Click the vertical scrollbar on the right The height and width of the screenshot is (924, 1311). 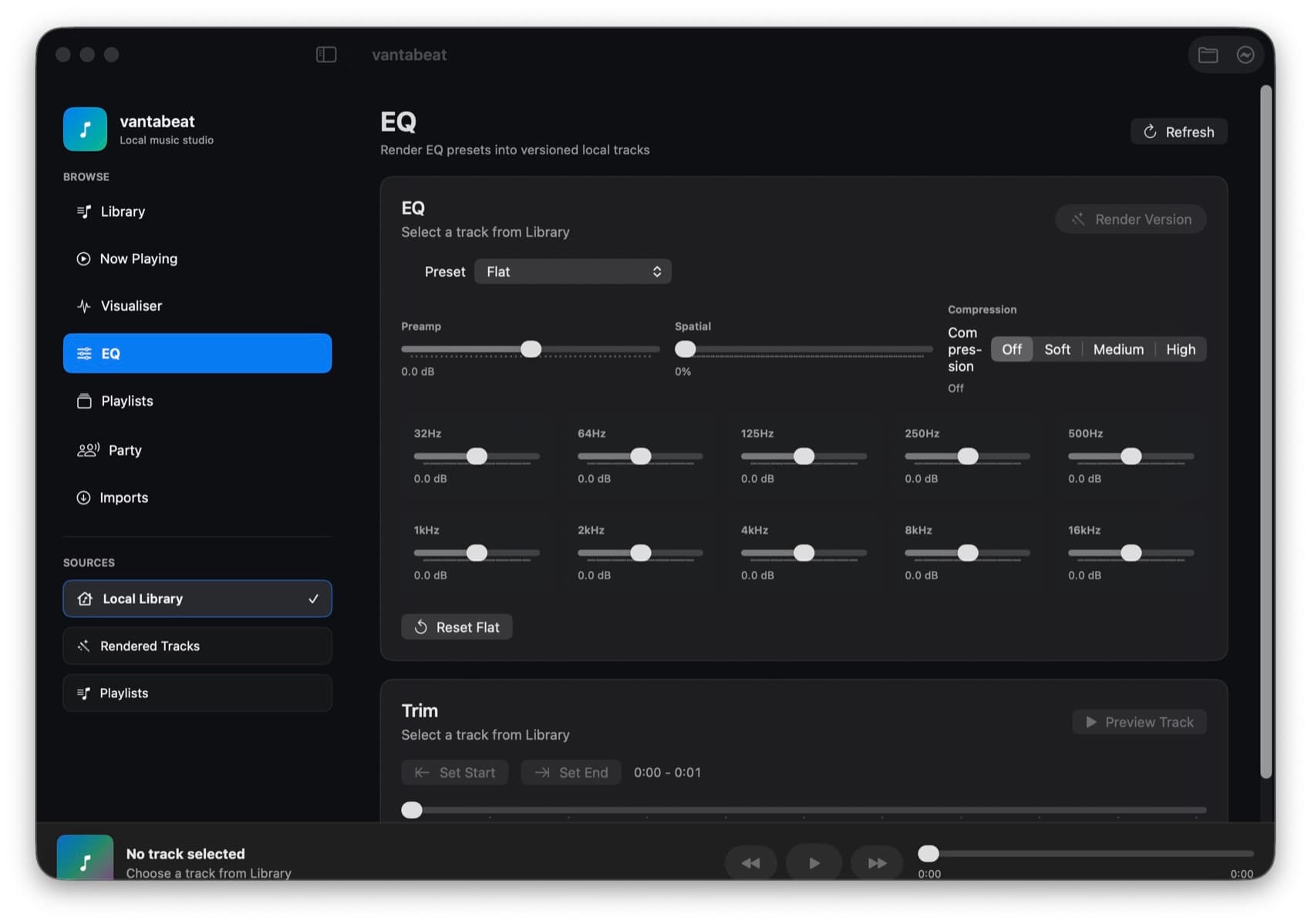click(x=1266, y=432)
